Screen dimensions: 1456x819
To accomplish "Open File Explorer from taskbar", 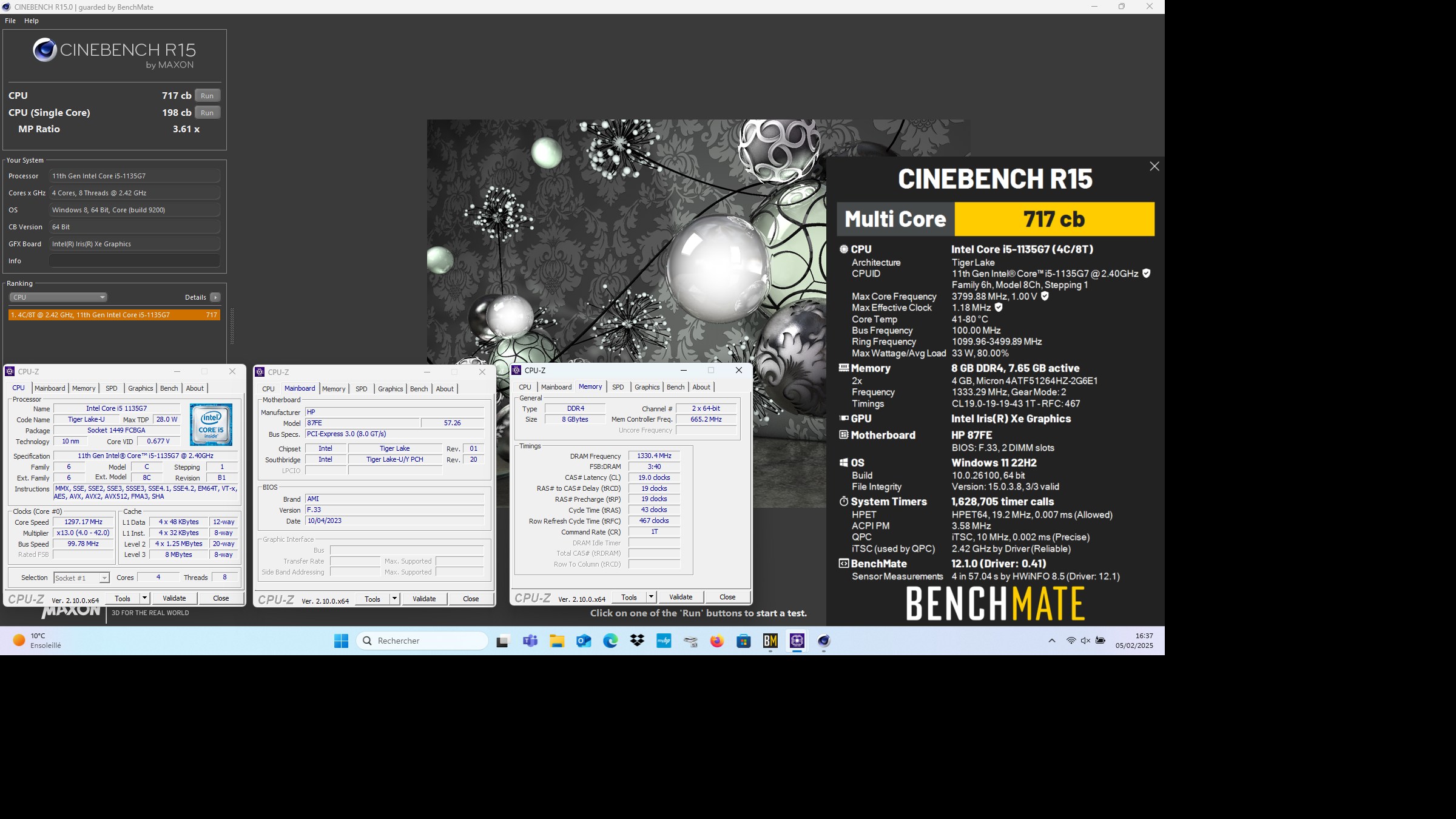I will pos(557,641).
